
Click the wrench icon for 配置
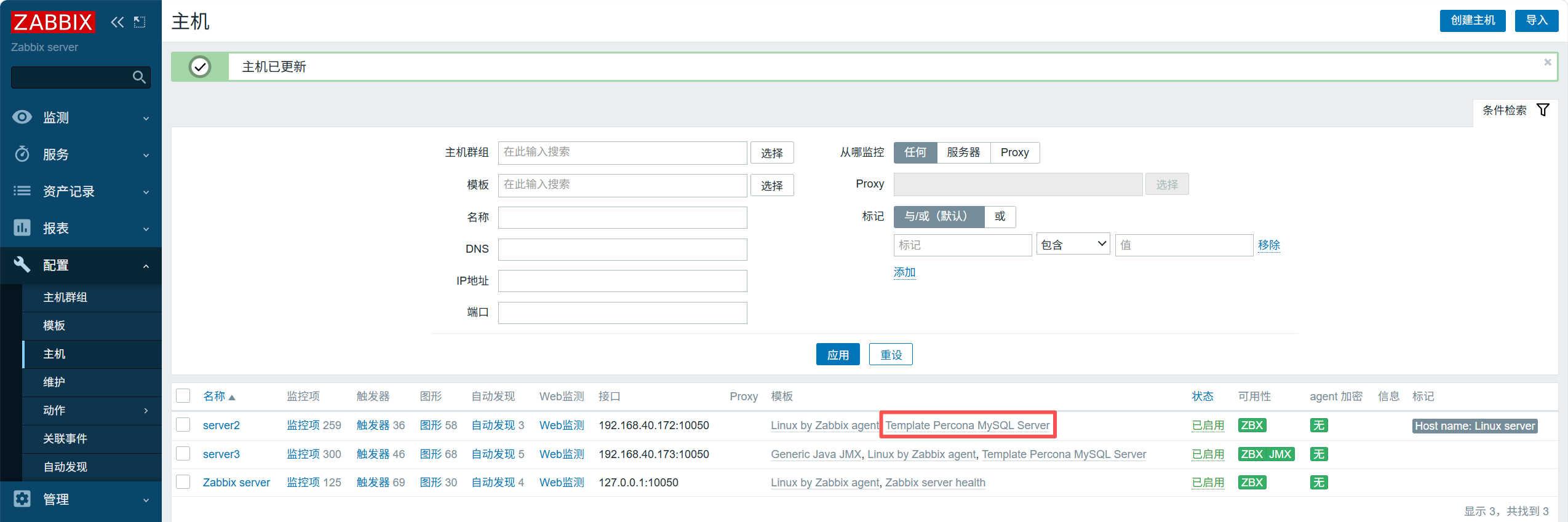click(x=22, y=264)
